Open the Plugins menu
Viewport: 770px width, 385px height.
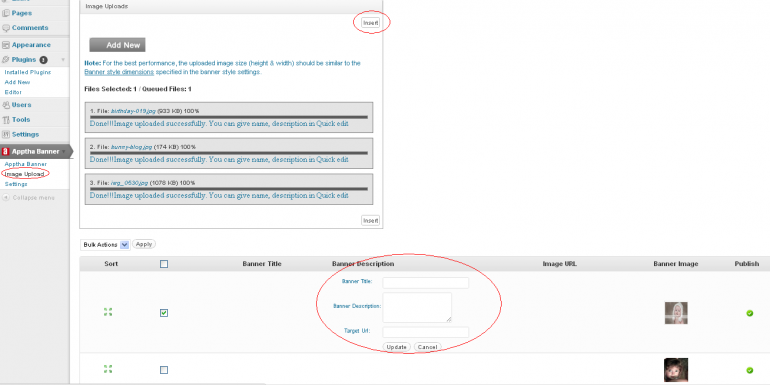point(24,60)
